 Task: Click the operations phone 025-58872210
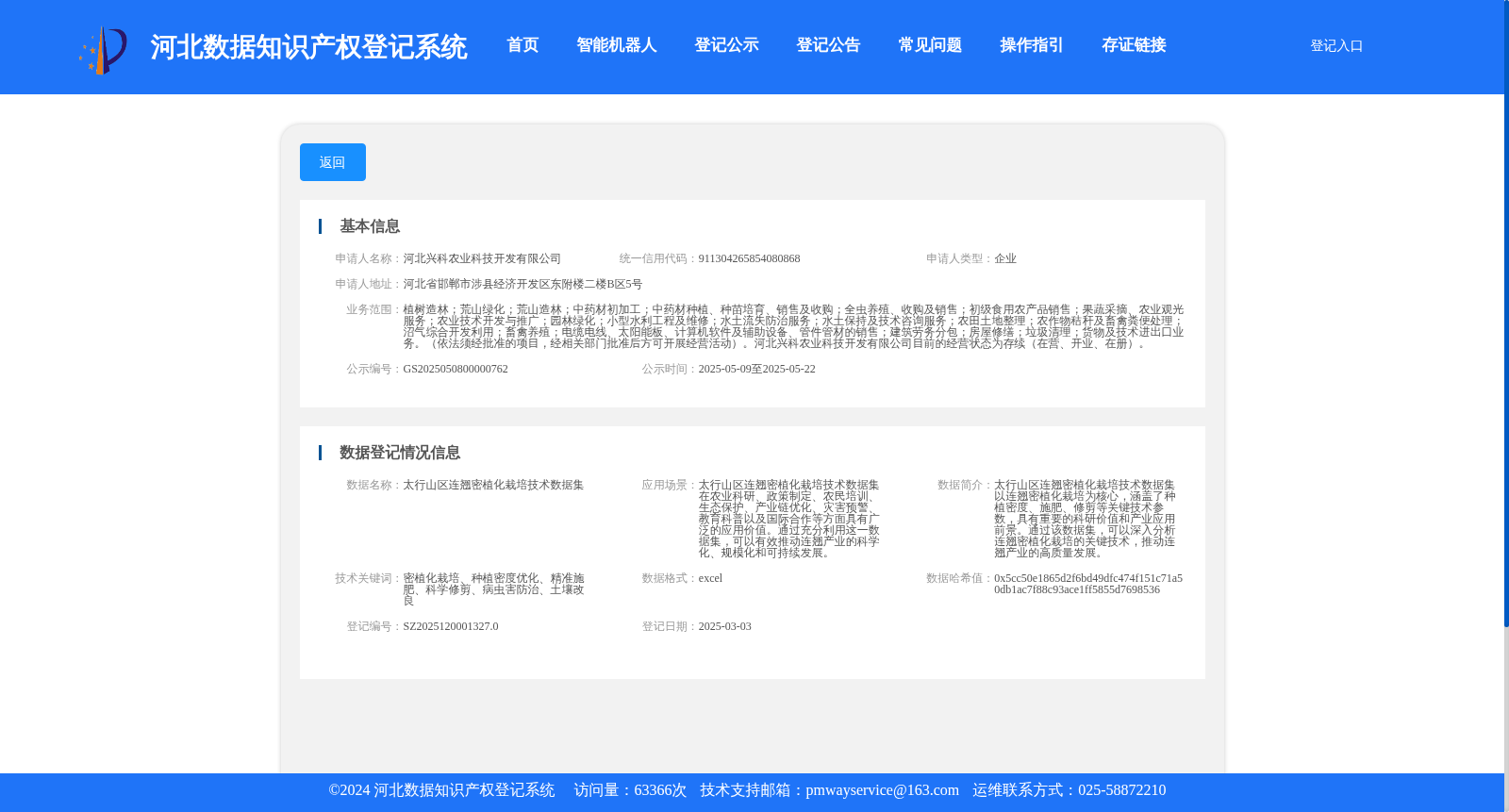tap(1121, 790)
